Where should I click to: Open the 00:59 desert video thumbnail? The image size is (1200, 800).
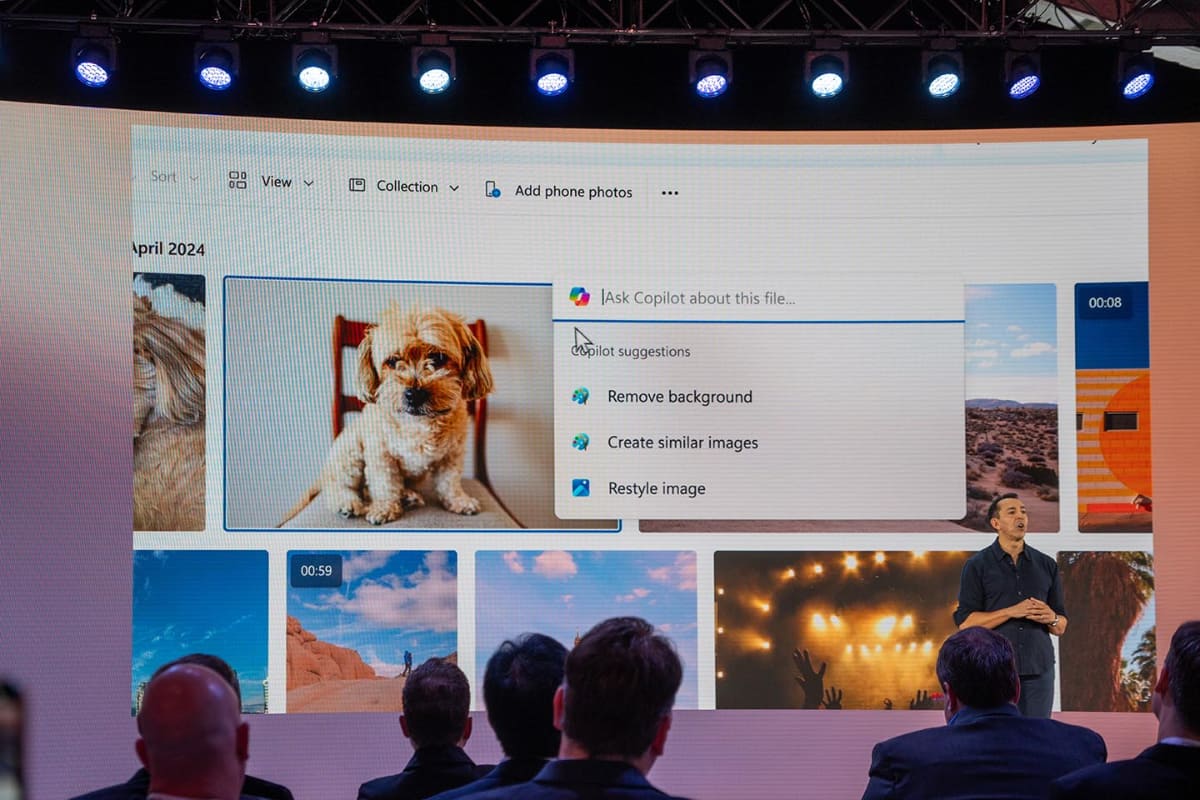pyautogui.click(x=372, y=630)
